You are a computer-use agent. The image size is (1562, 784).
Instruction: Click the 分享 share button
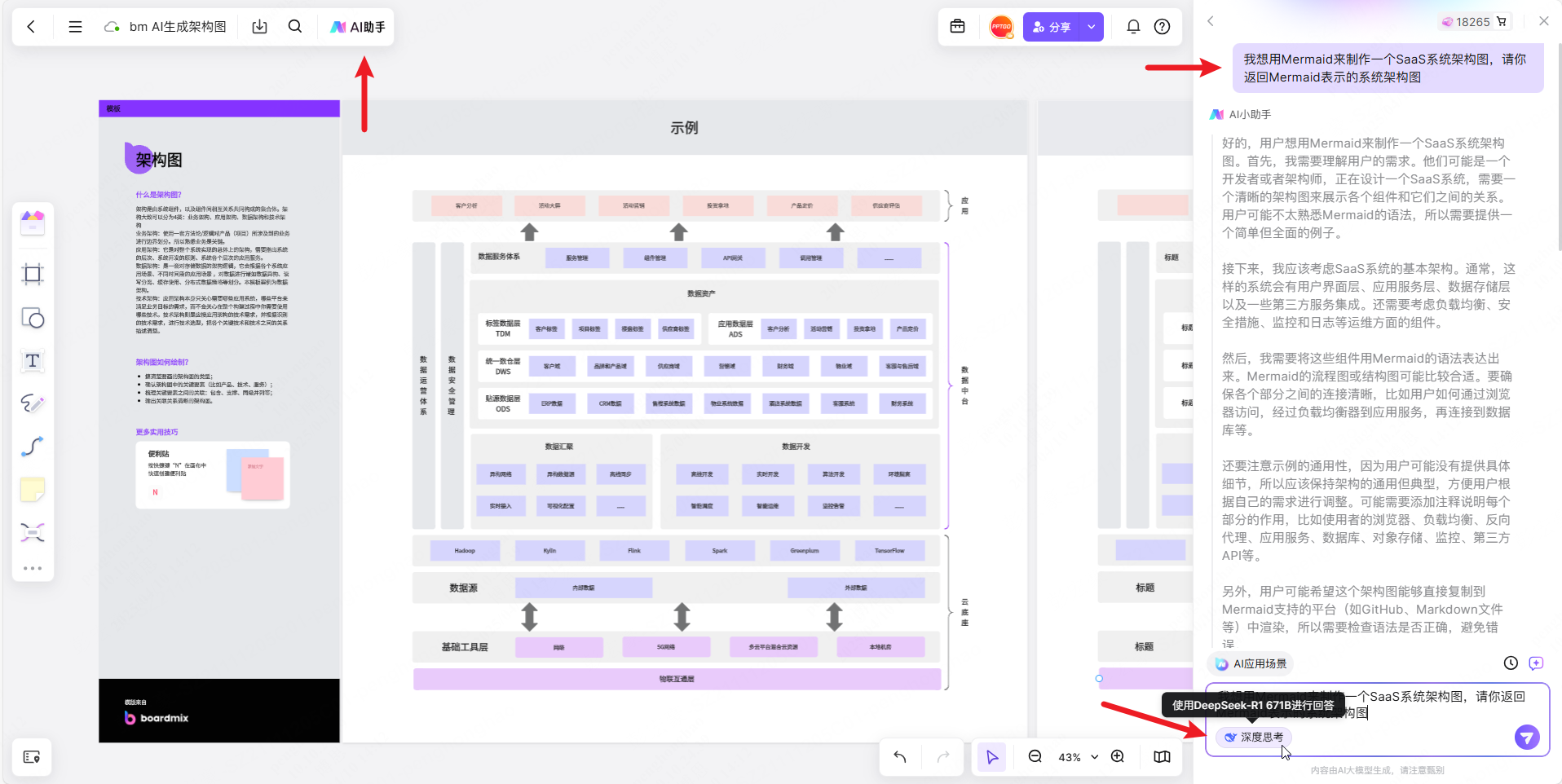pos(1052,27)
